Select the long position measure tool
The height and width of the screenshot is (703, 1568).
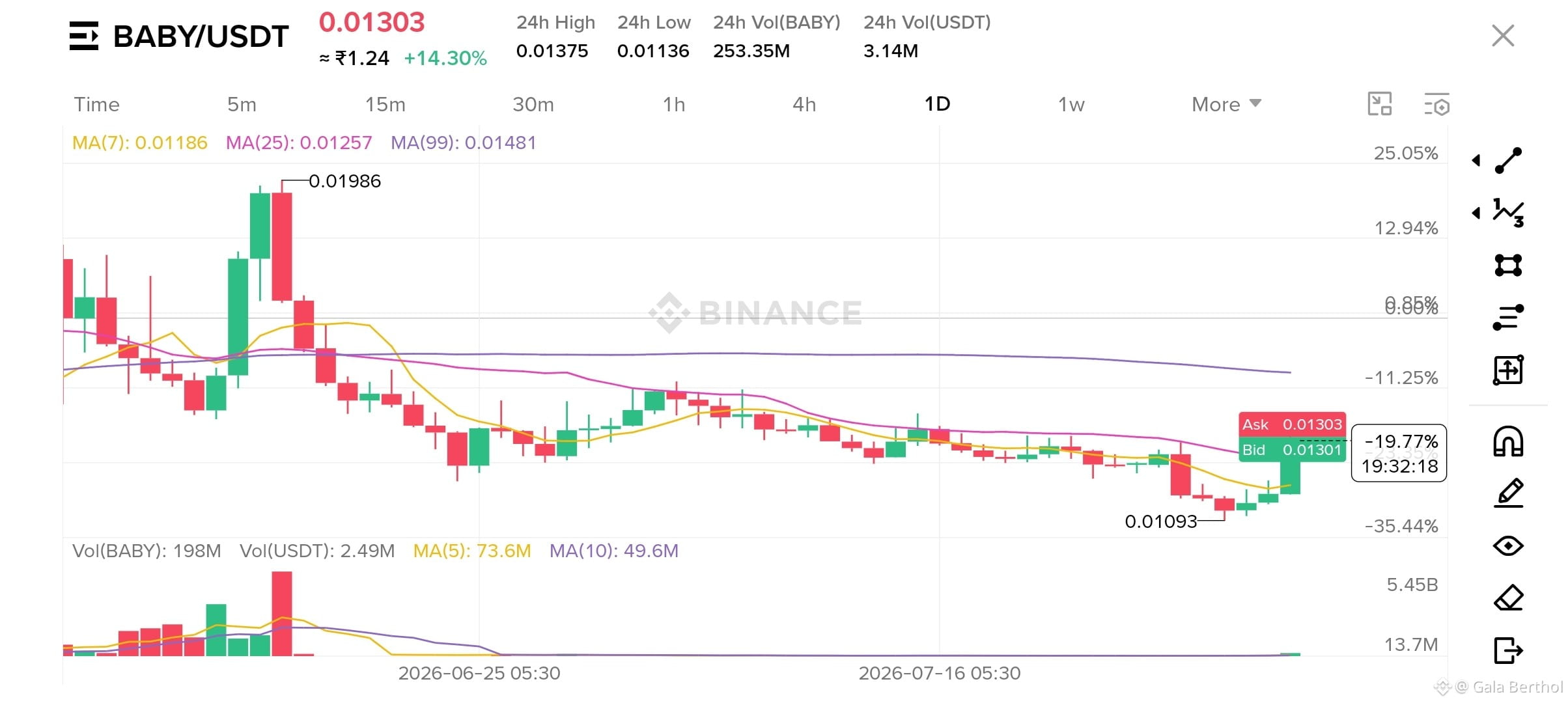[1508, 370]
